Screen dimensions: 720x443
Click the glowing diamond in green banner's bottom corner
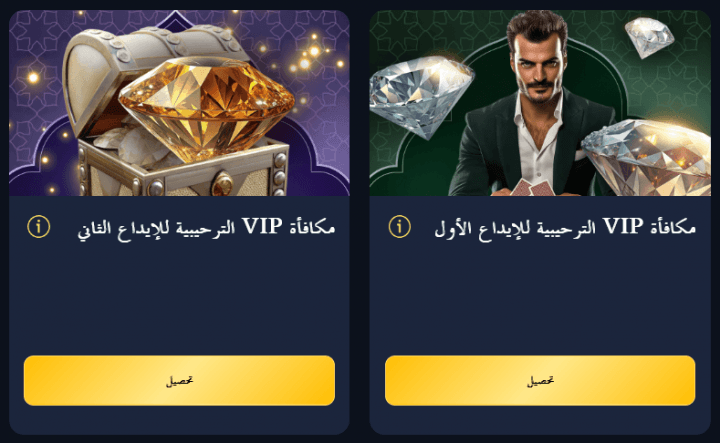647,158
